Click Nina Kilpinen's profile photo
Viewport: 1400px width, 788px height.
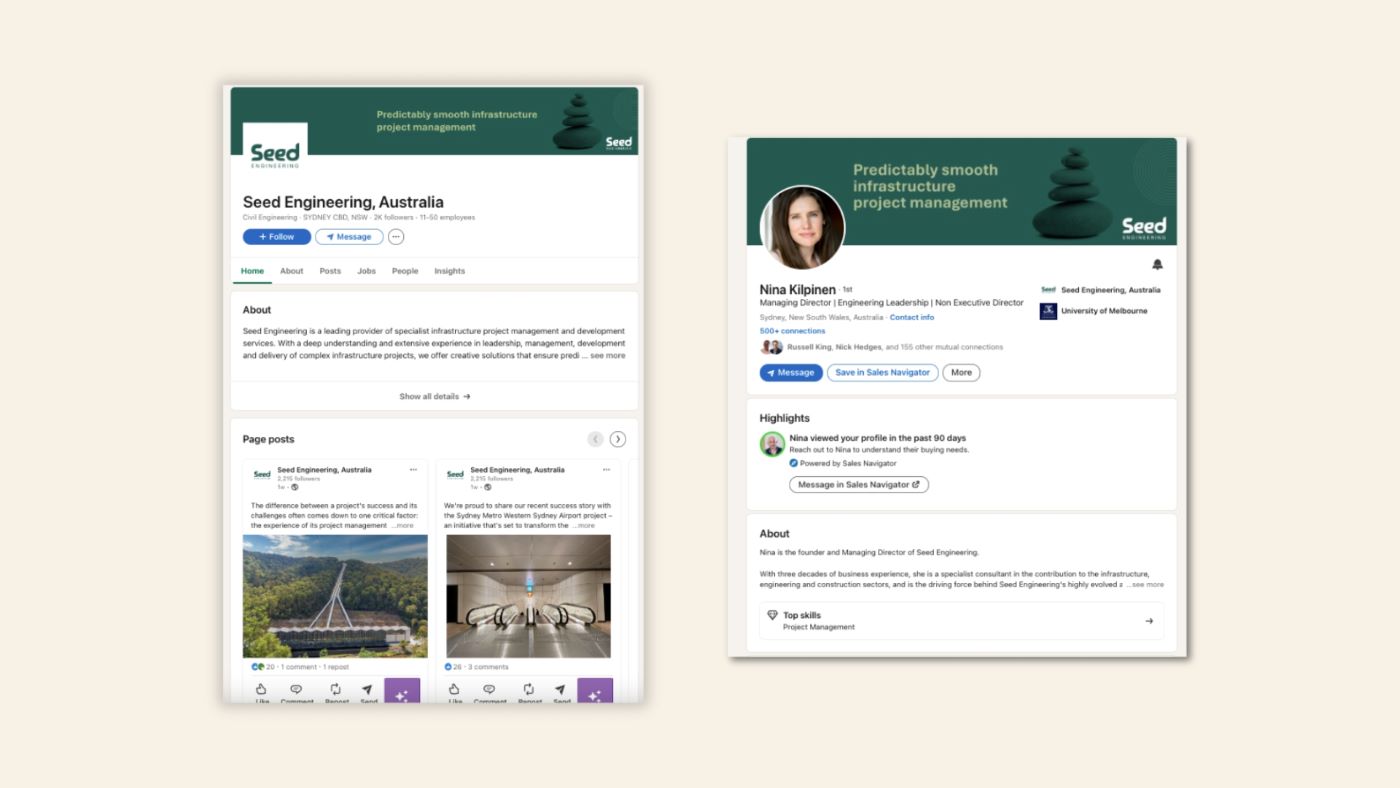click(803, 227)
